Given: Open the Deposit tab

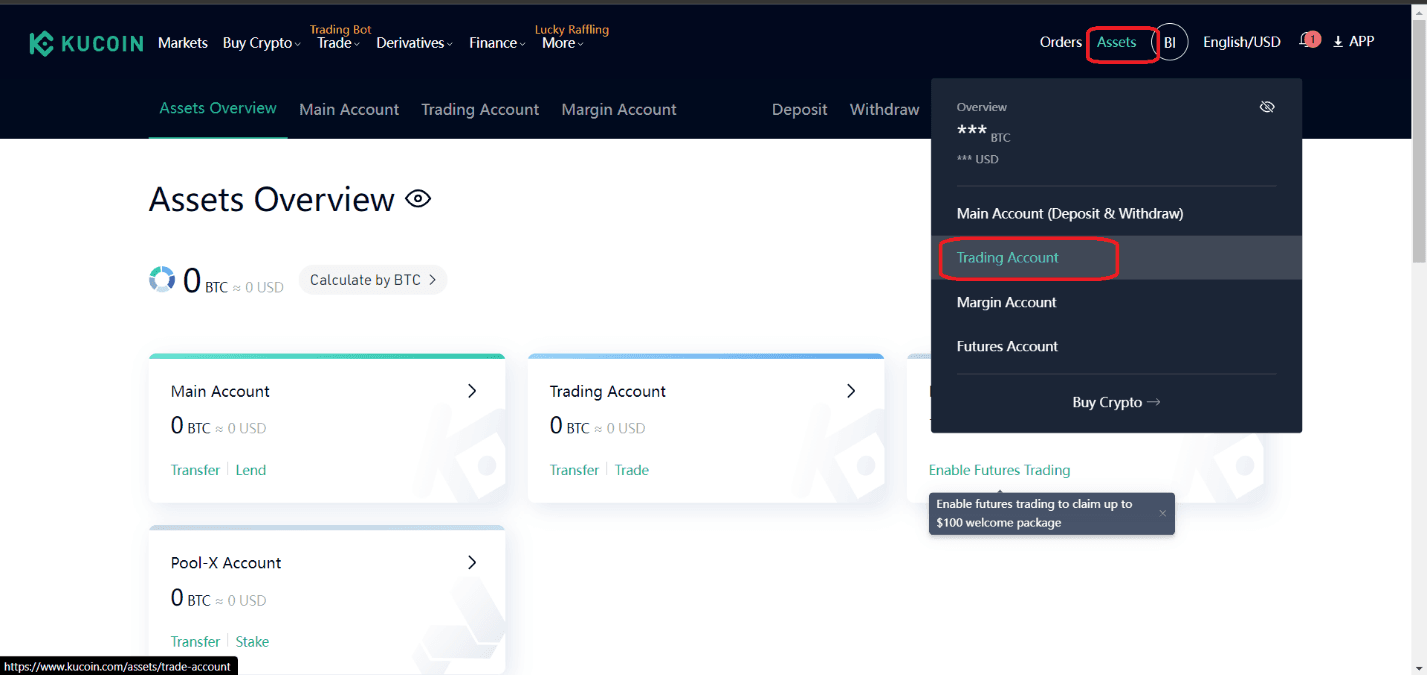Looking at the screenshot, I should point(800,109).
